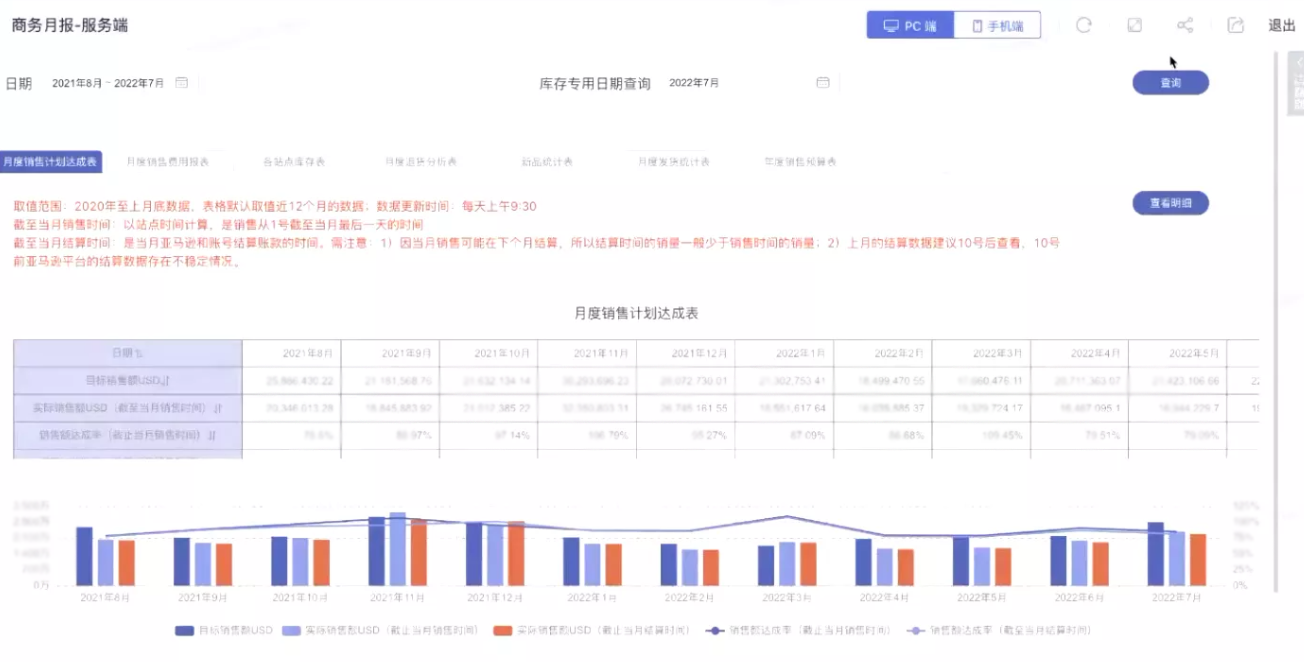Click the collapsed side panel tab at right edge
The width and height of the screenshot is (1304, 662).
[1295, 83]
